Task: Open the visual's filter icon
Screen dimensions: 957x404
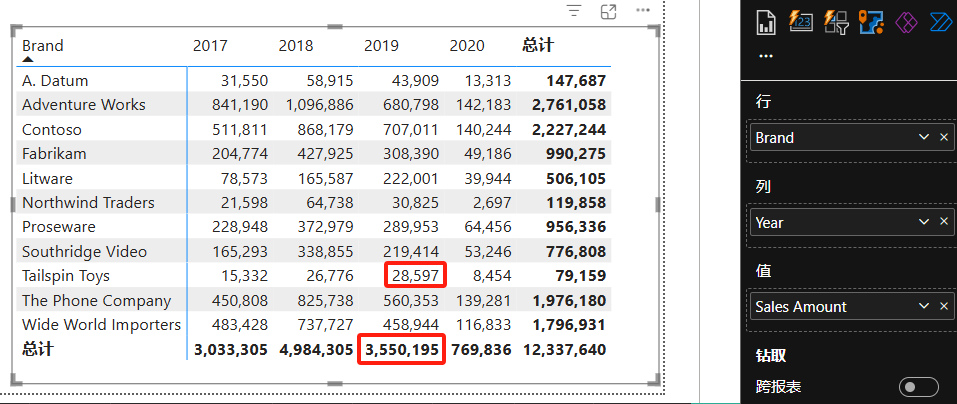Action: pos(574,11)
